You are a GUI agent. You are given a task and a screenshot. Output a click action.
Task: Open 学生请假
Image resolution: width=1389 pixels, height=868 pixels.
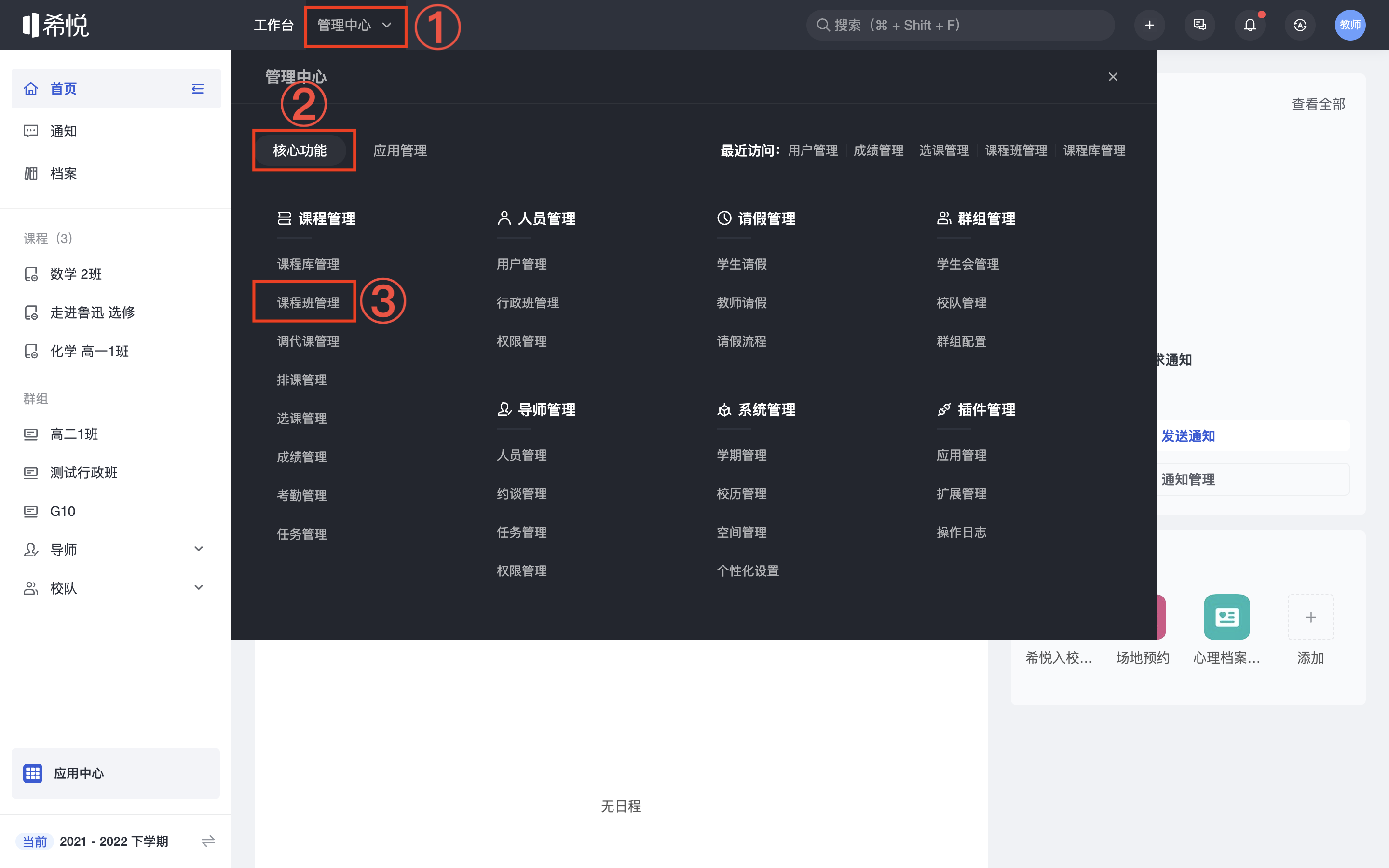(742, 264)
